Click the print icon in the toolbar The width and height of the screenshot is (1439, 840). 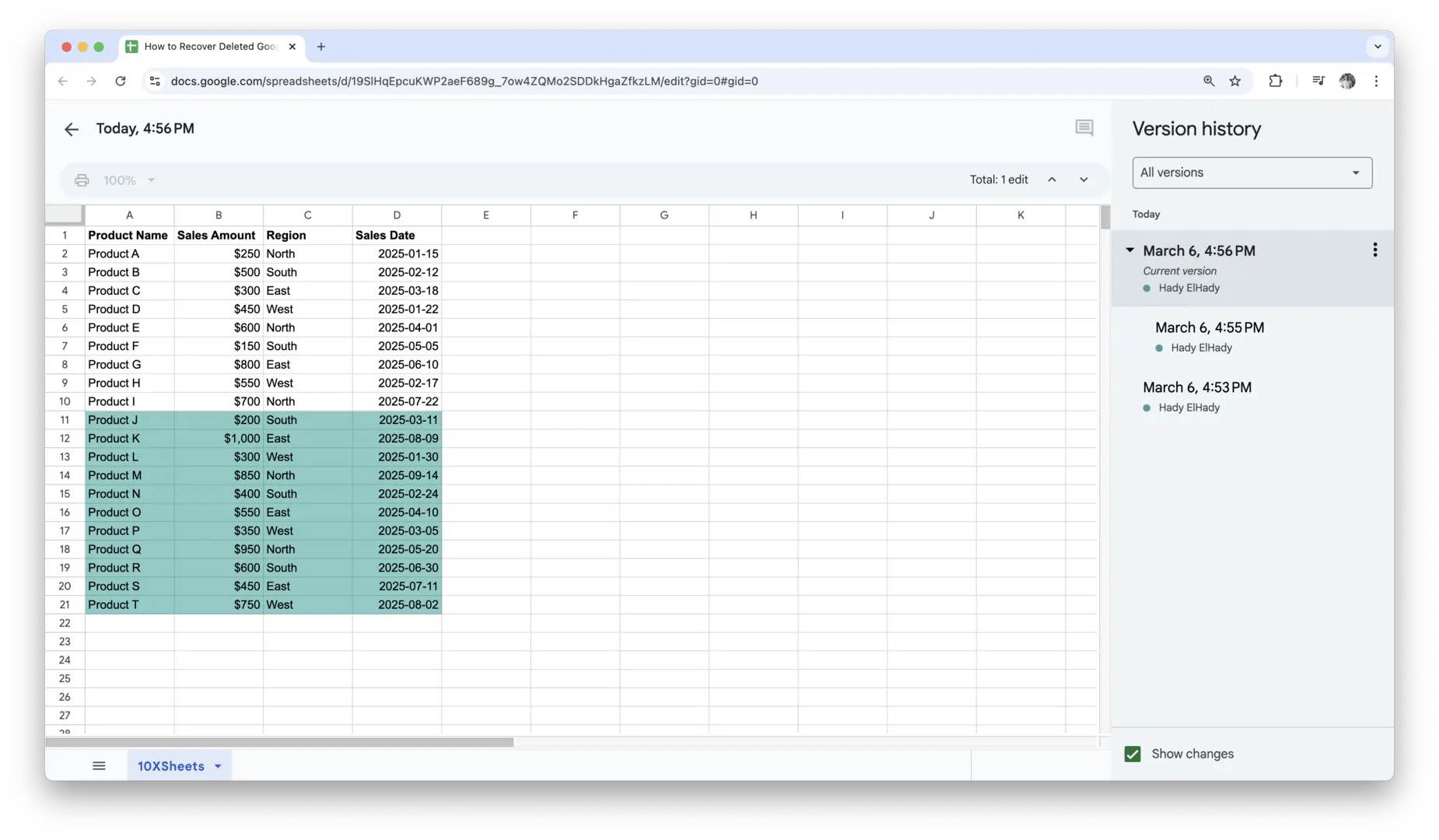(81, 180)
